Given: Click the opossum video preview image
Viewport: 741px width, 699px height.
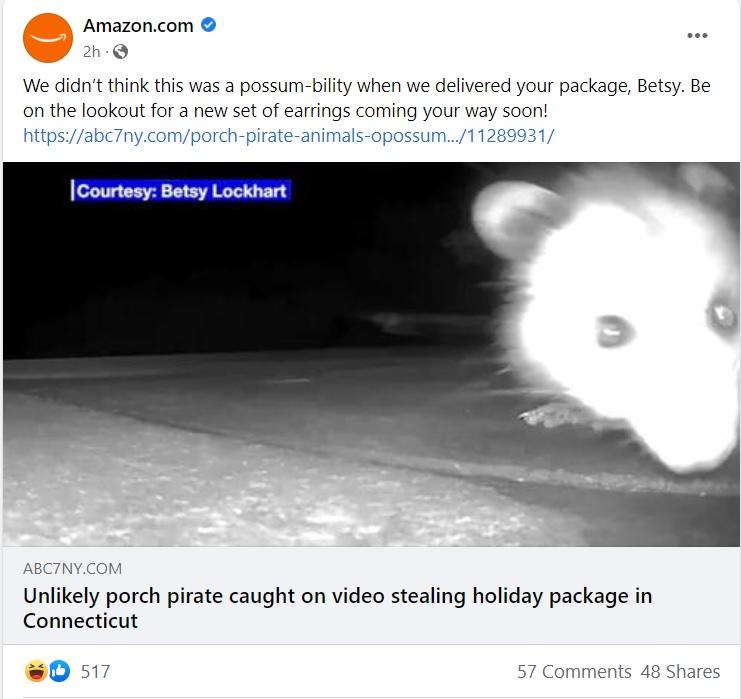Looking at the screenshot, I should pyautogui.click(x=371, y=354).
